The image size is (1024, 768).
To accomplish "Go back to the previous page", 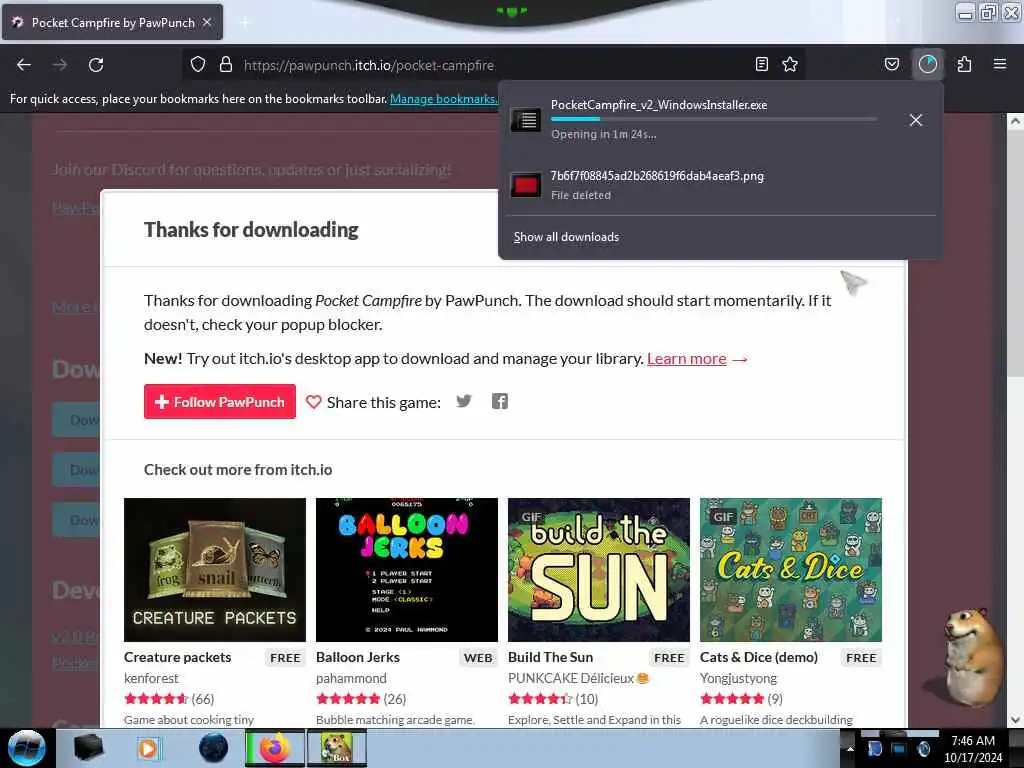I will 24,65.
